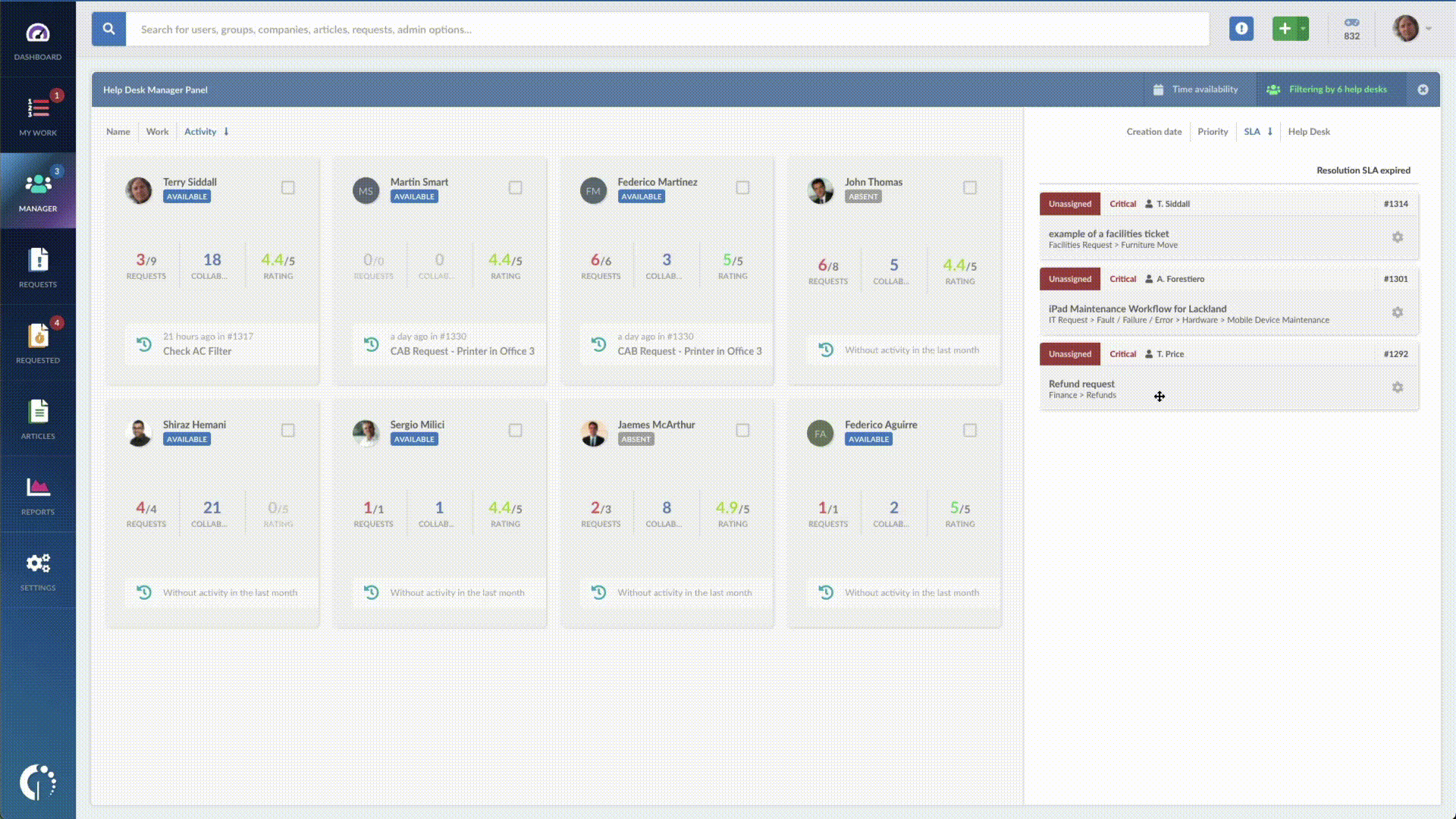Select Martin Smart using his card checkbox
Image resolution: width=1456 pixels, height=819 pixels.
516,187
